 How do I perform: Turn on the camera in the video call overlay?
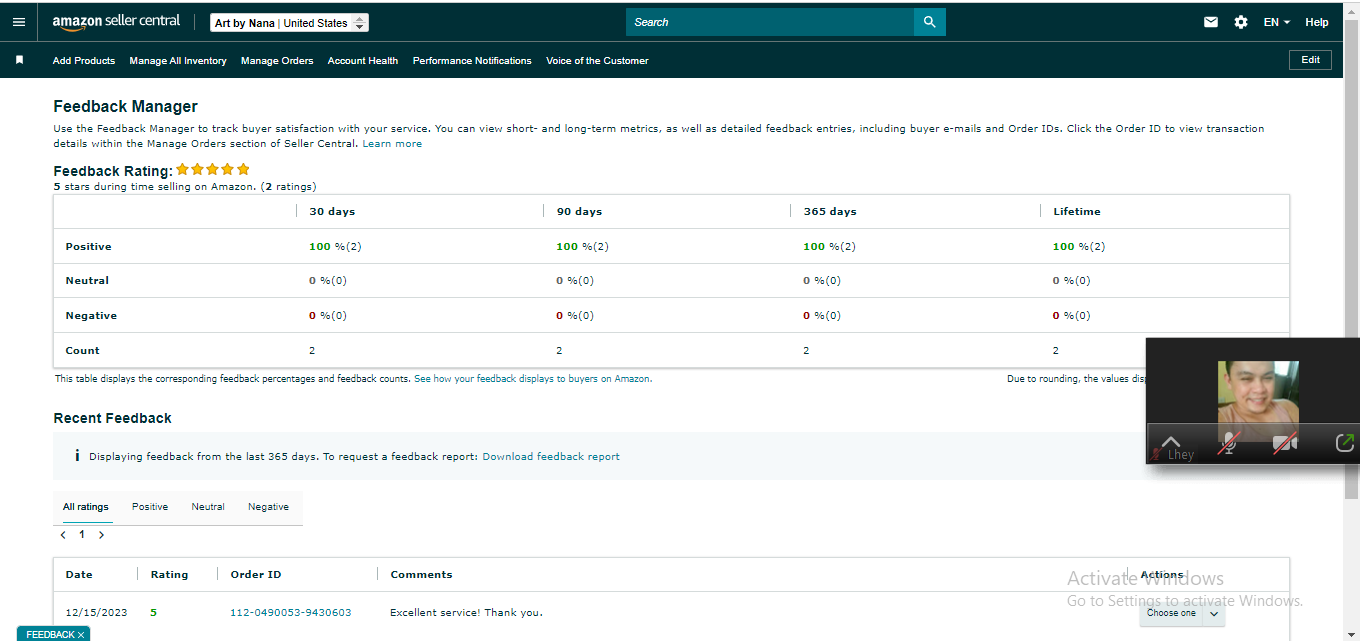1285,444
